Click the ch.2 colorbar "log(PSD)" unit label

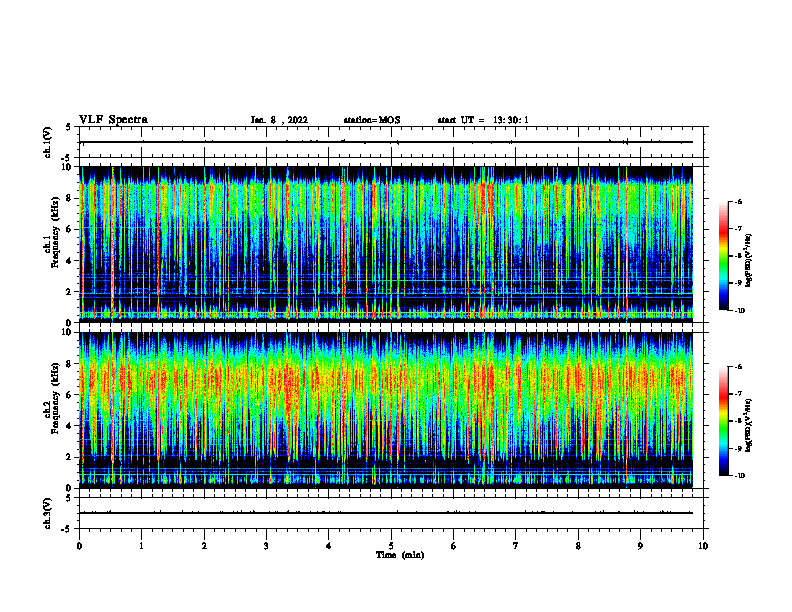(749, 425)
